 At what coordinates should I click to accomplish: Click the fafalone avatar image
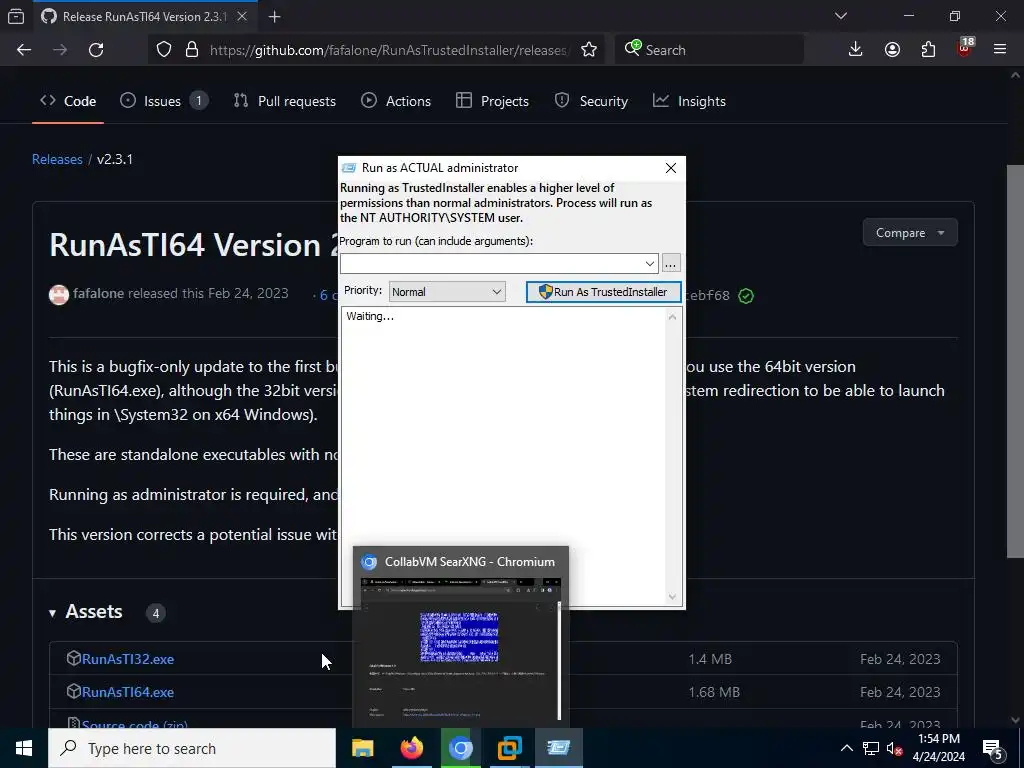coord(59,295)
